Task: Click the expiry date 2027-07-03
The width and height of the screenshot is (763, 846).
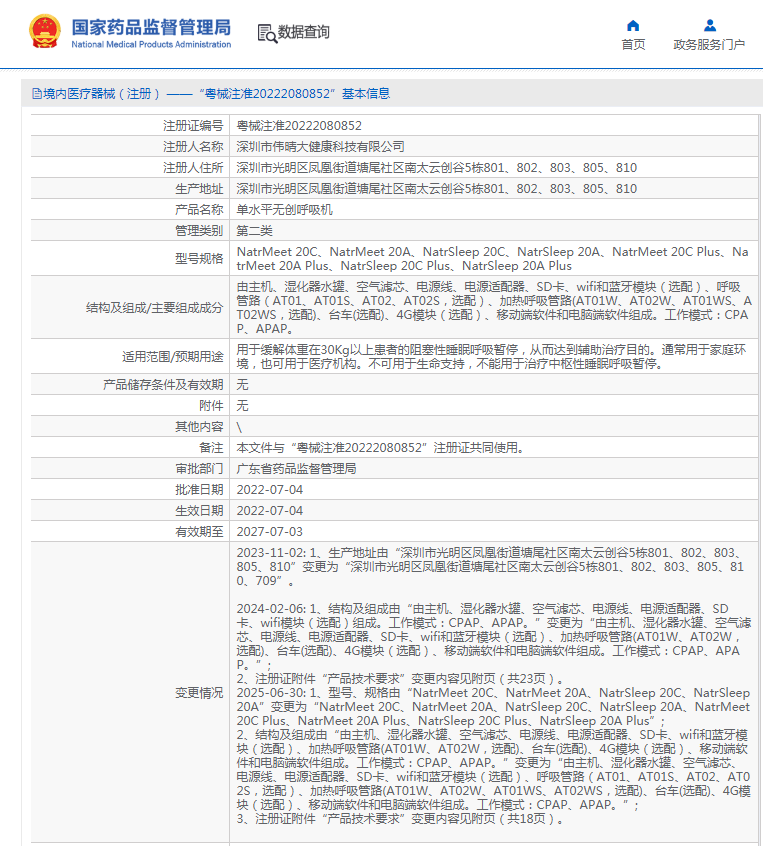Action: click(x=269, y=532)
